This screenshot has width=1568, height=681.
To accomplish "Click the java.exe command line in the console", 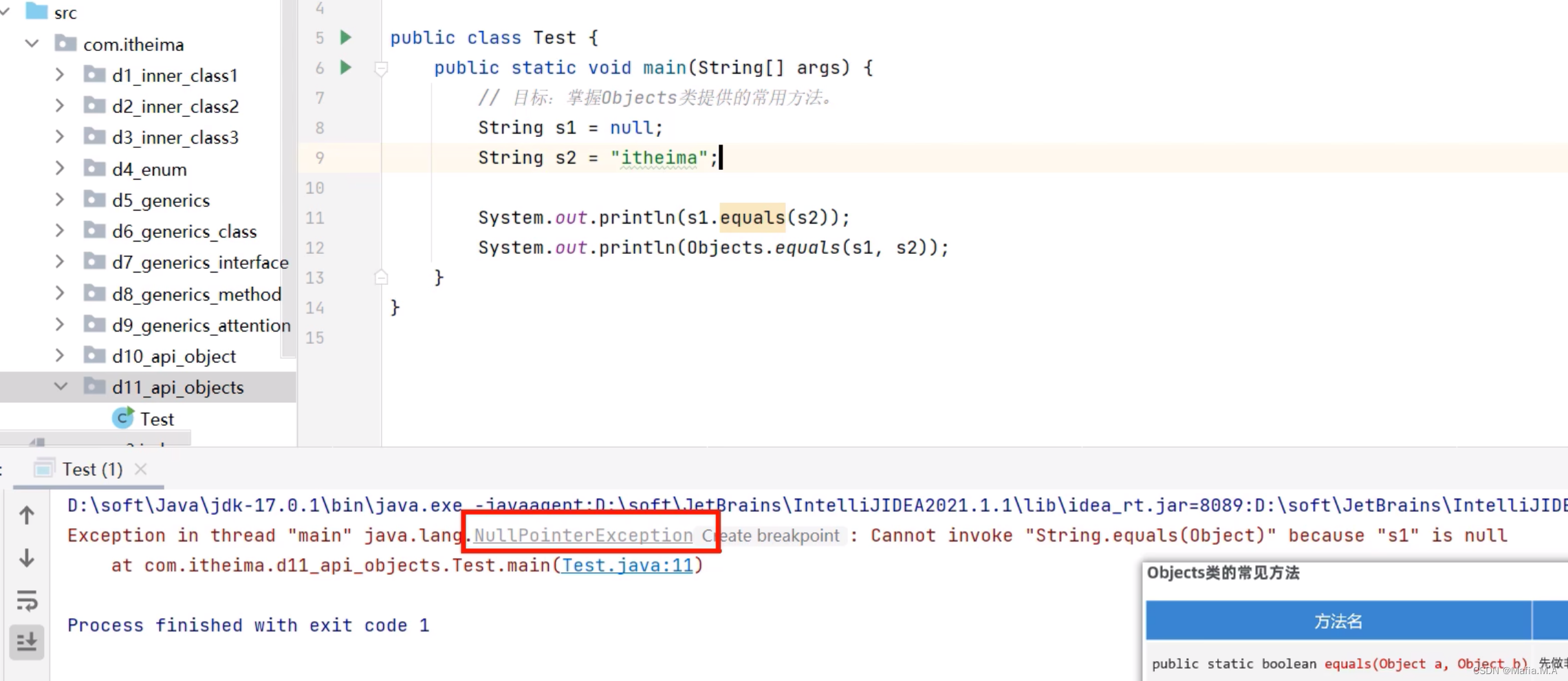I will tap(817, 506).
